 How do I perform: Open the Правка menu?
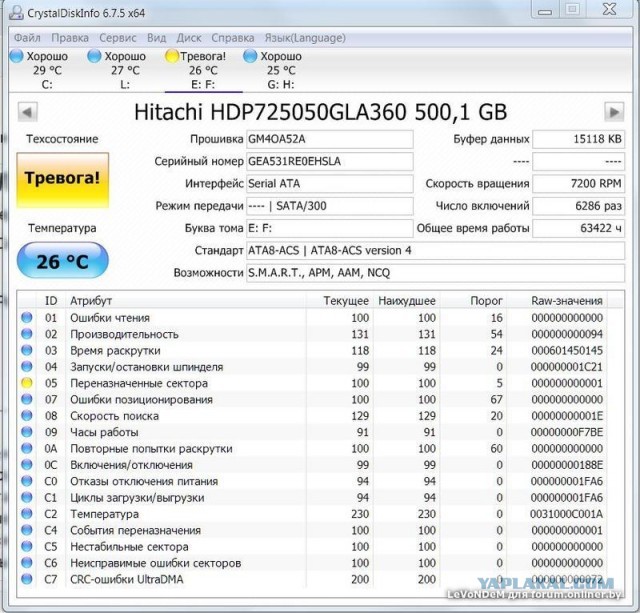pyautogui.click(x=70, y=38)
